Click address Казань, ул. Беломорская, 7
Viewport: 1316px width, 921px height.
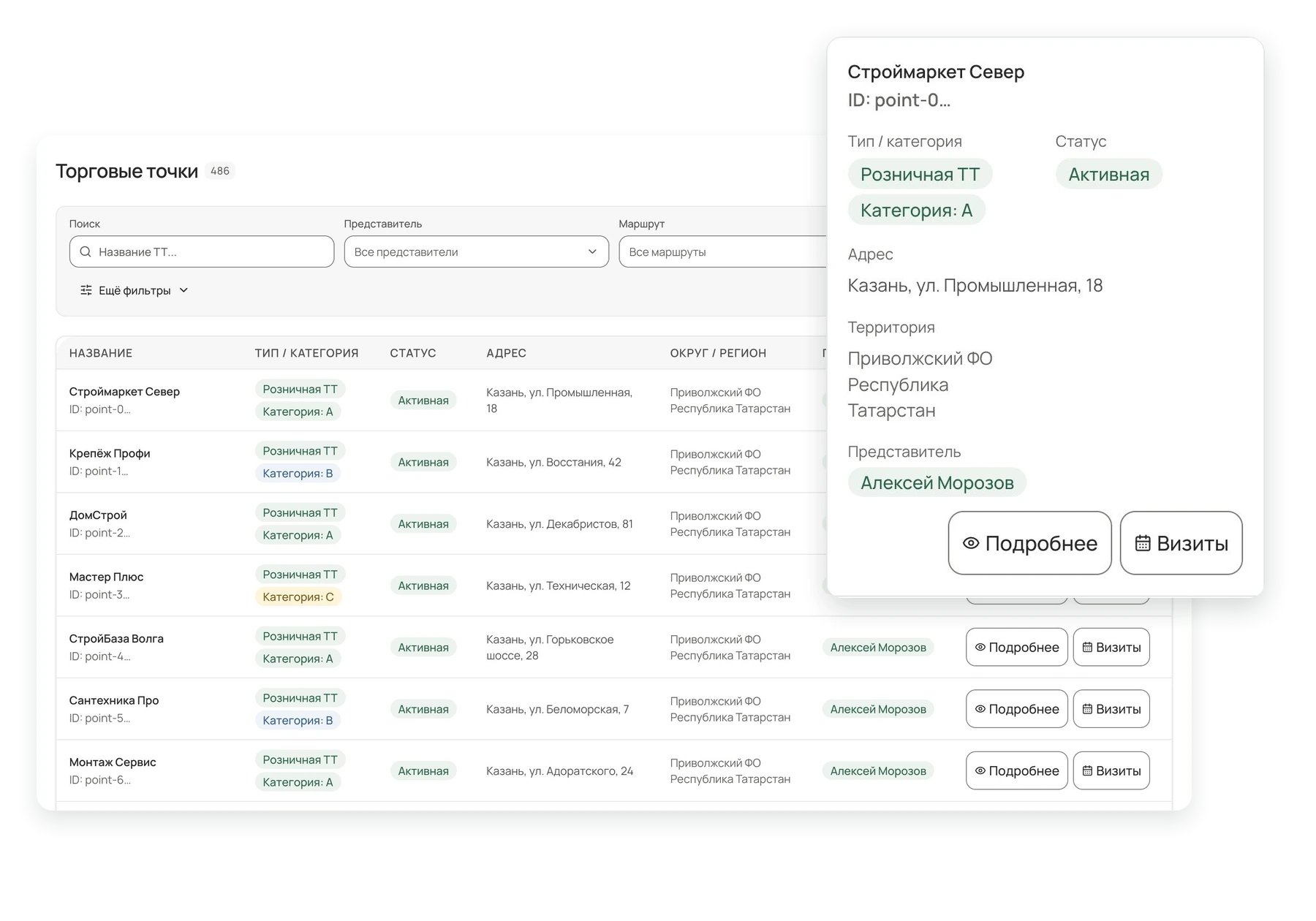click(x=557, y=709)
